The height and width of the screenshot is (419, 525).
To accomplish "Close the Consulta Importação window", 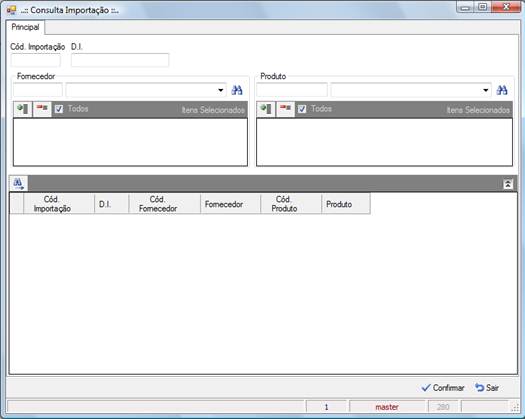I will click(x=506, y=7).
